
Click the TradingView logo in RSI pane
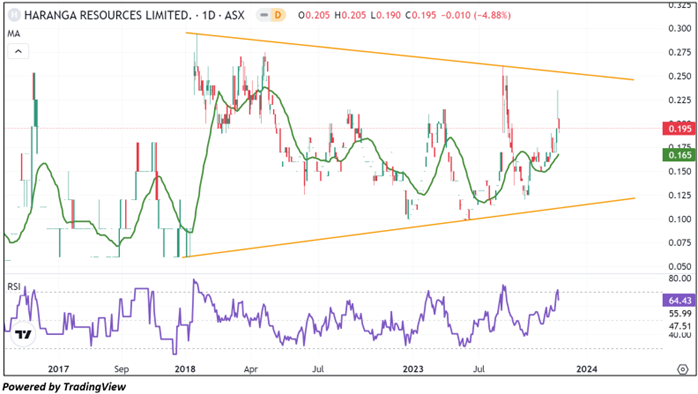pos(22,334)
